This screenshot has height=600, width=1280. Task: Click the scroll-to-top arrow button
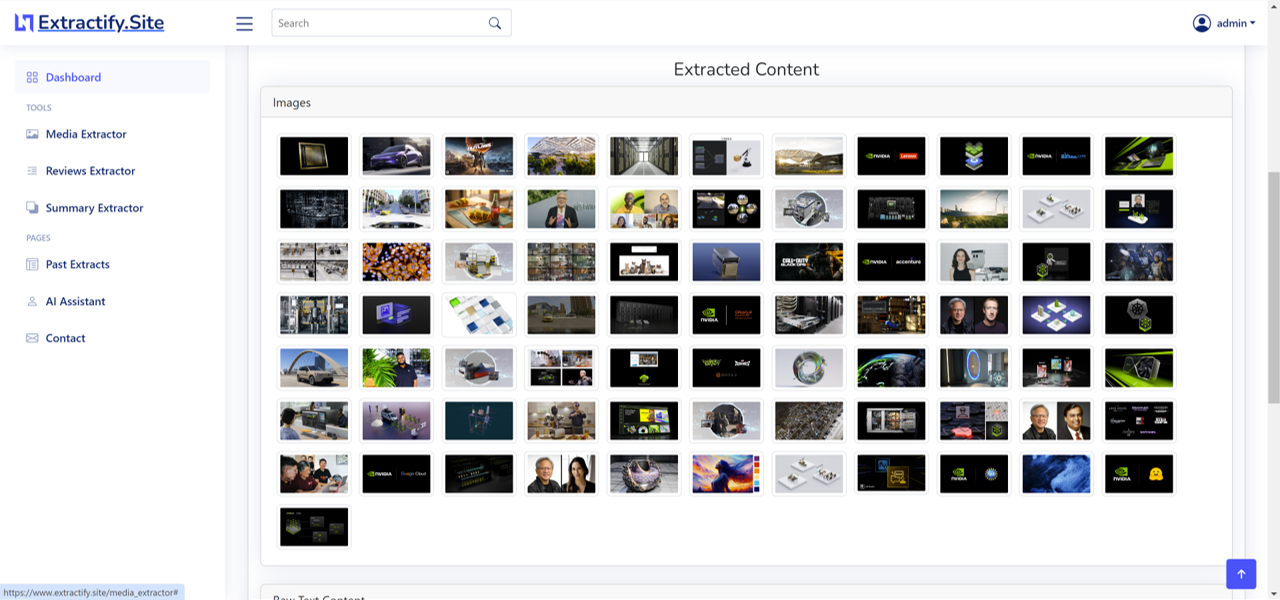coord(1240,574)
